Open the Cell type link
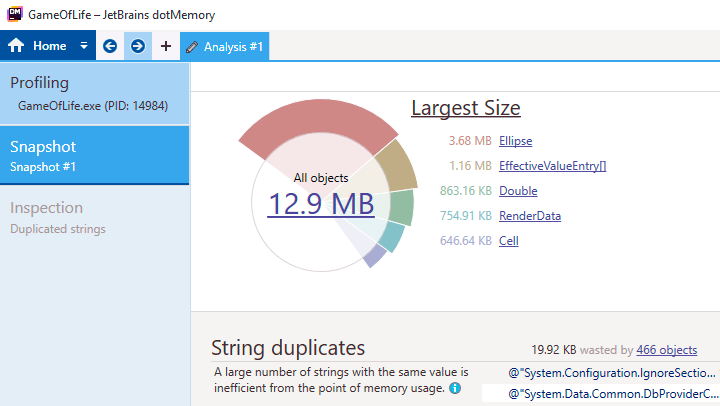 [508, 241]
